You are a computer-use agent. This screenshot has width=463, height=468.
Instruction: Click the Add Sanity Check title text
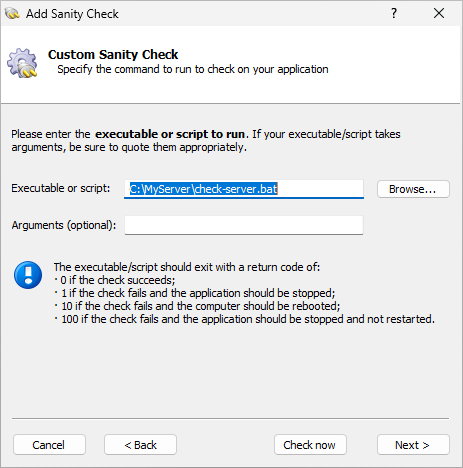(x=72, y=14)
